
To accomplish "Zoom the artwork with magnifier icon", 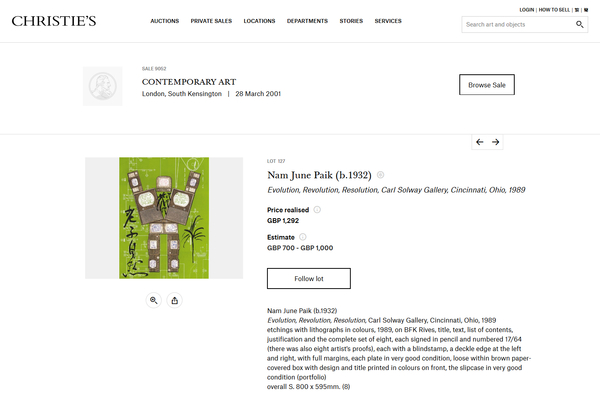I will click(154, 299).
